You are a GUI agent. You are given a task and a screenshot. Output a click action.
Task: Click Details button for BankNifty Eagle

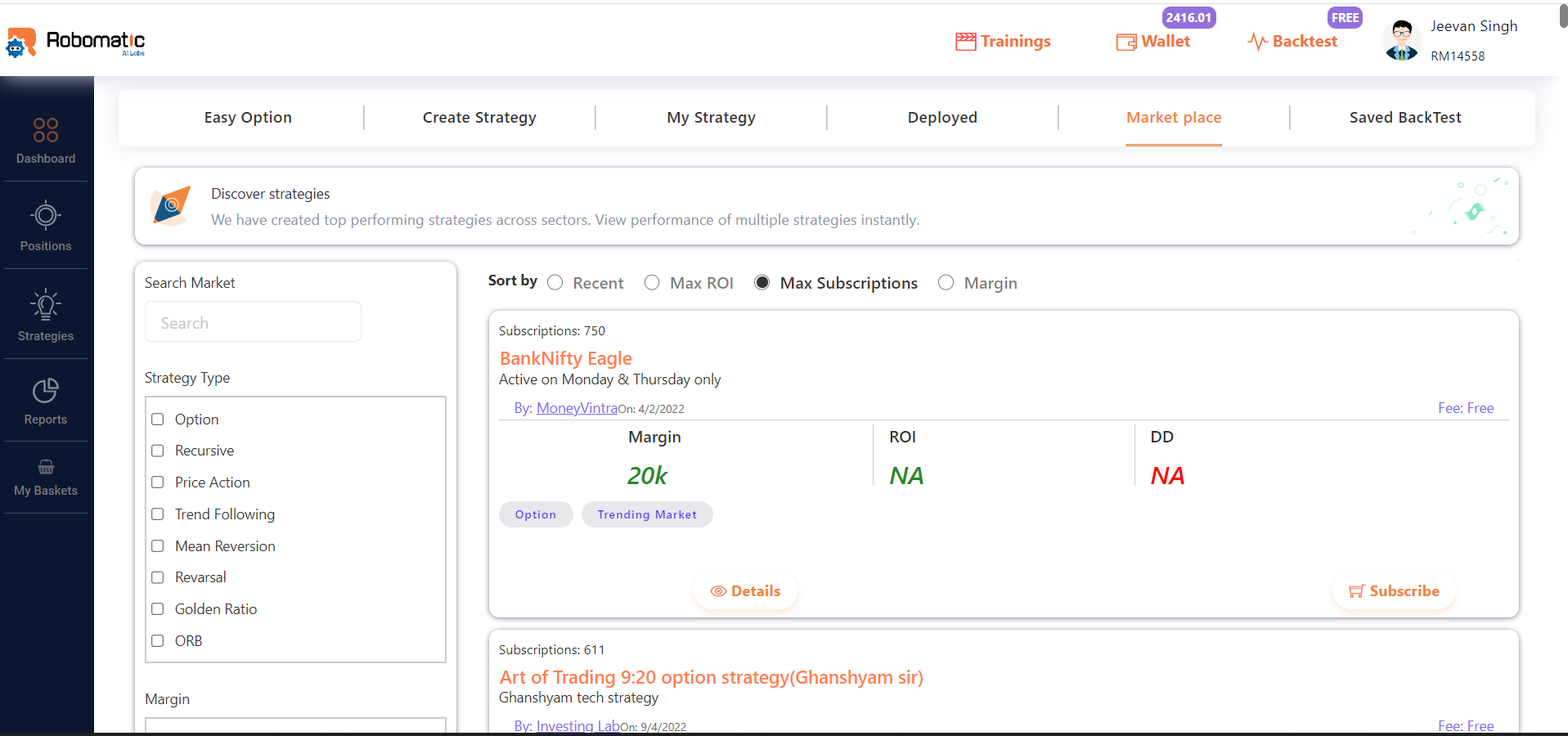[x=745, y=591]
